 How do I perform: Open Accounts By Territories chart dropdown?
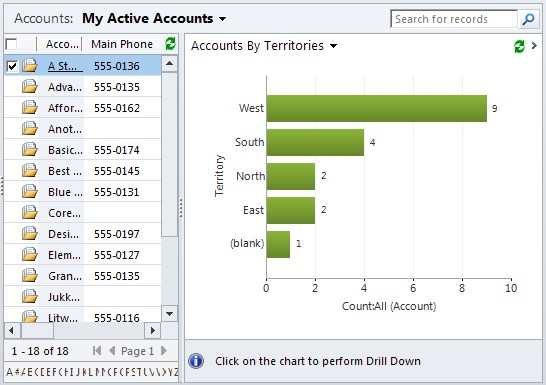(x=333, y=46)
